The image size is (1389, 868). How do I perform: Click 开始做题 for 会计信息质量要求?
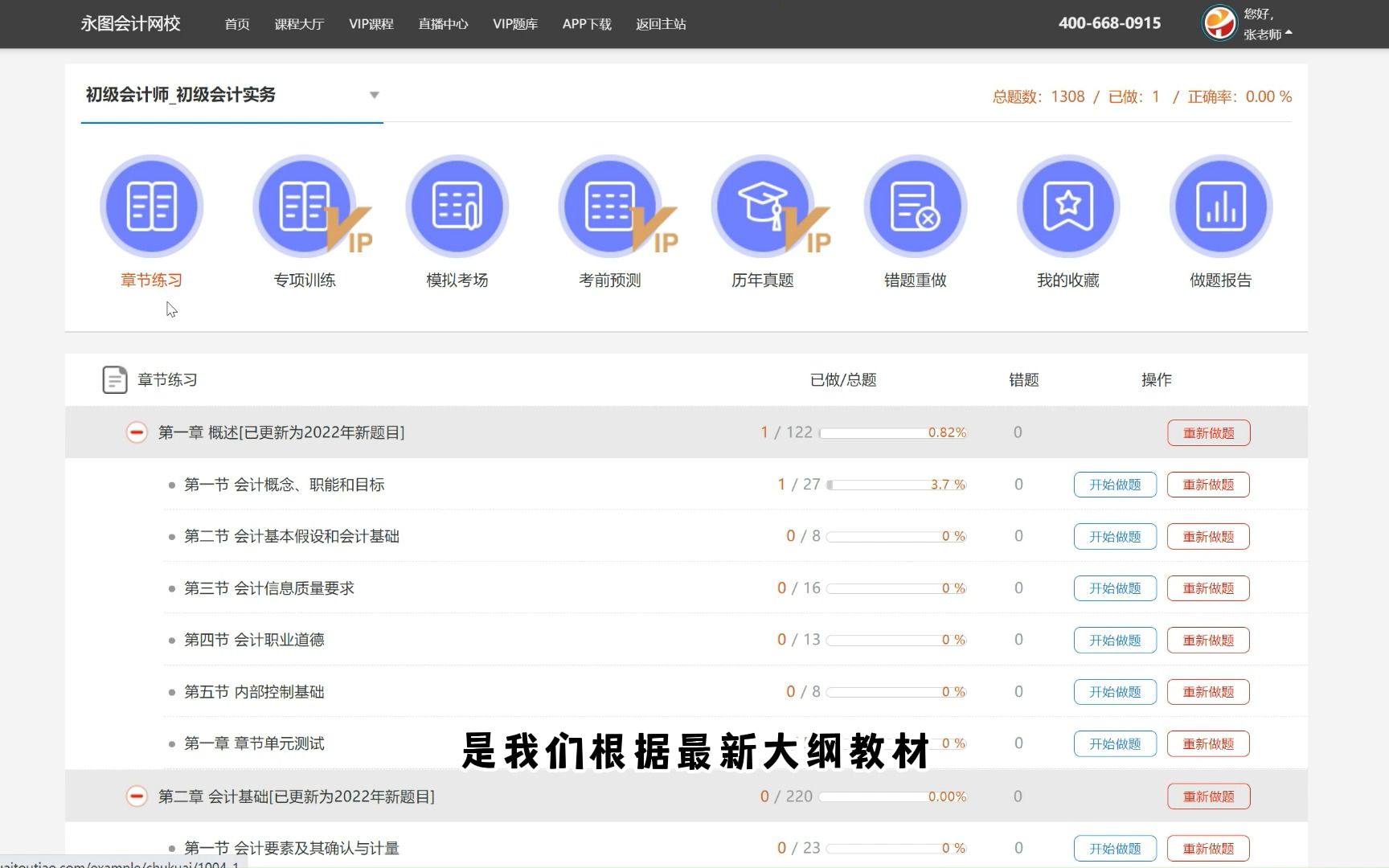click(1115, 588)
